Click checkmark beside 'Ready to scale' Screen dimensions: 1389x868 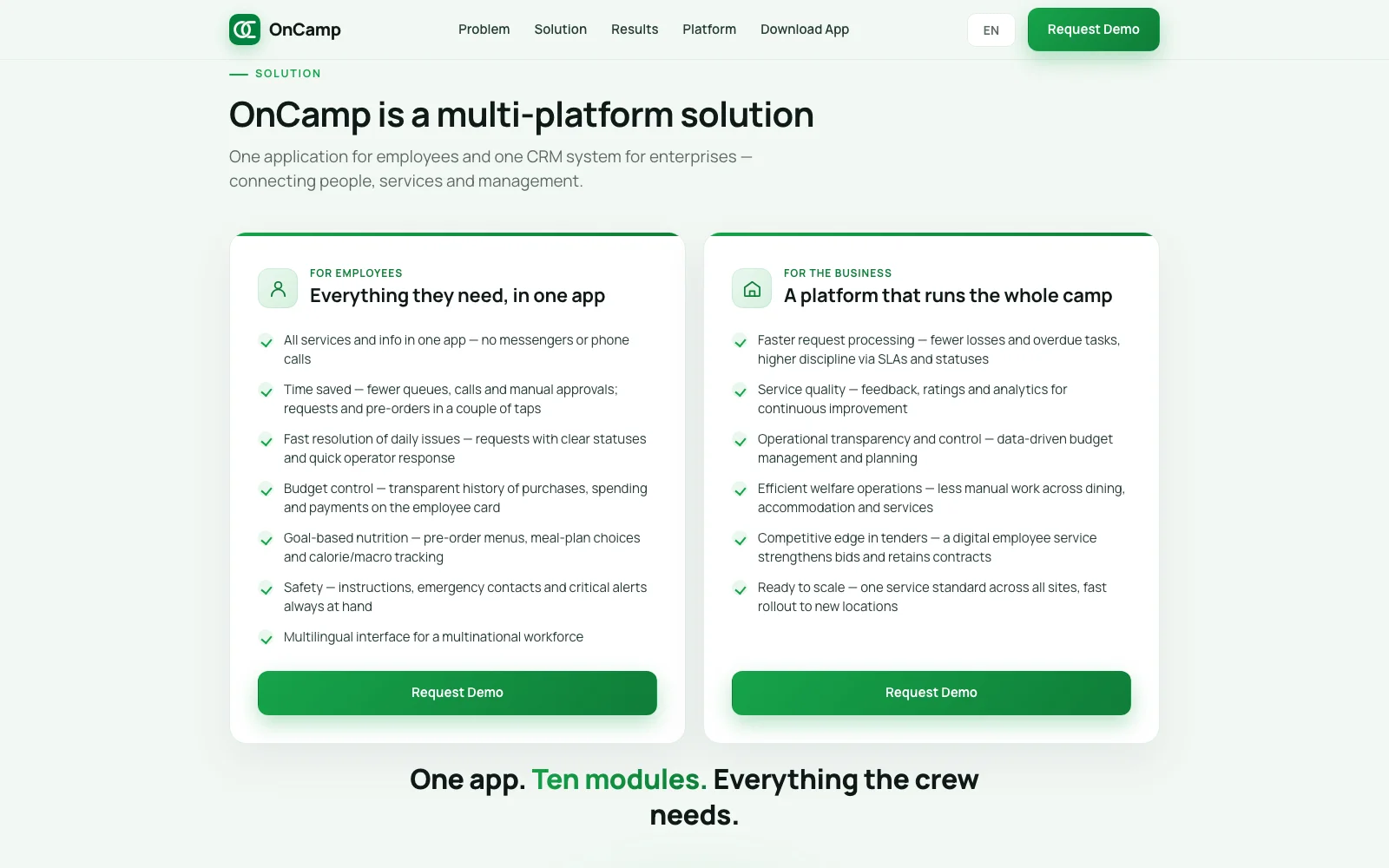(x=741, y=589)
